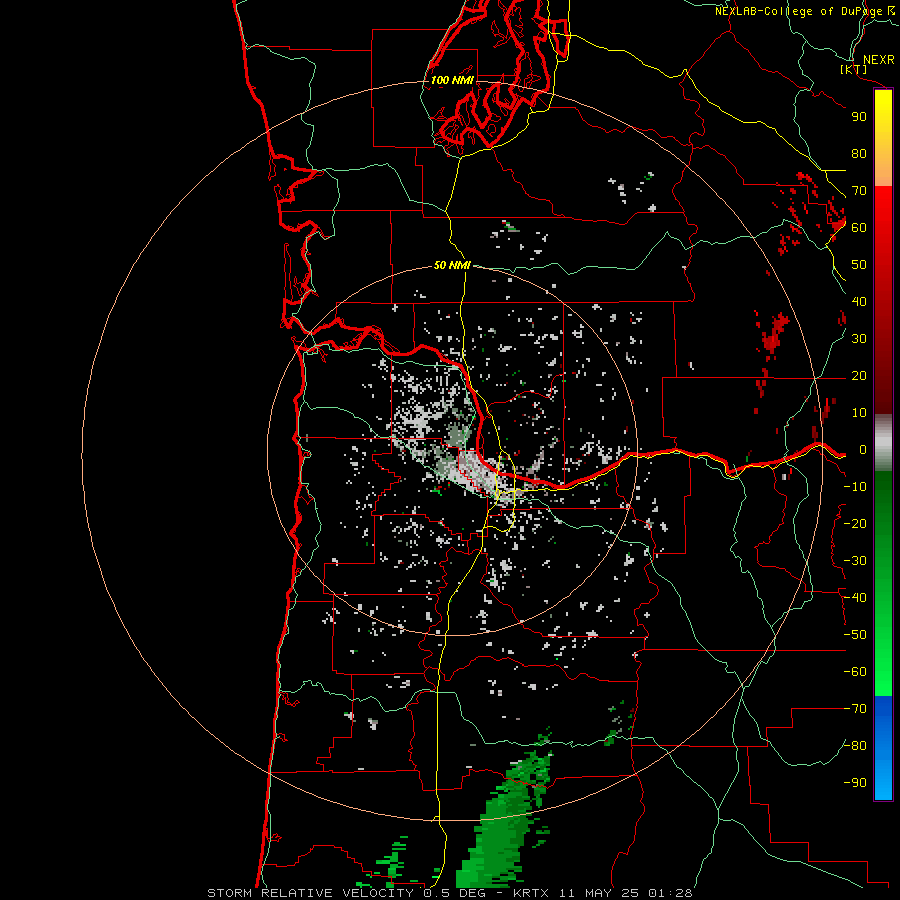
Task: Click the -80 value on velocity scale
Action: tap(855, 746)
